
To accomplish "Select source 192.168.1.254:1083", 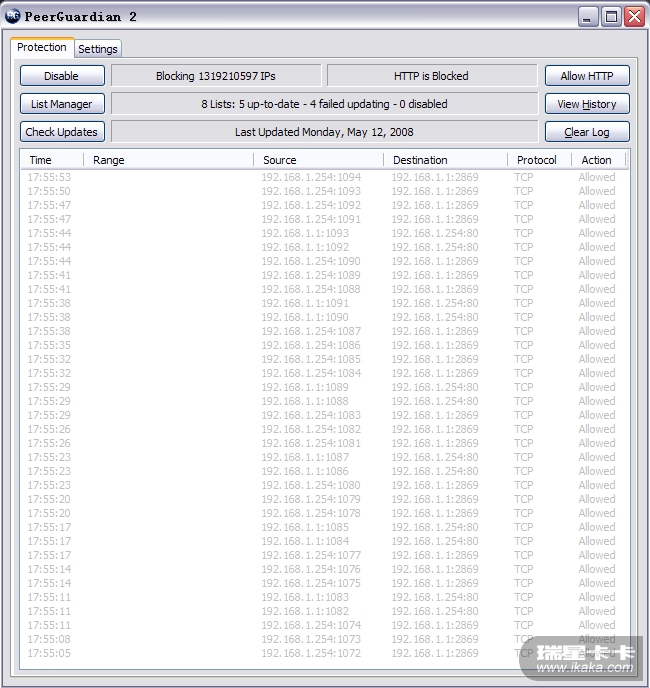I will click(x=311, y=416).
